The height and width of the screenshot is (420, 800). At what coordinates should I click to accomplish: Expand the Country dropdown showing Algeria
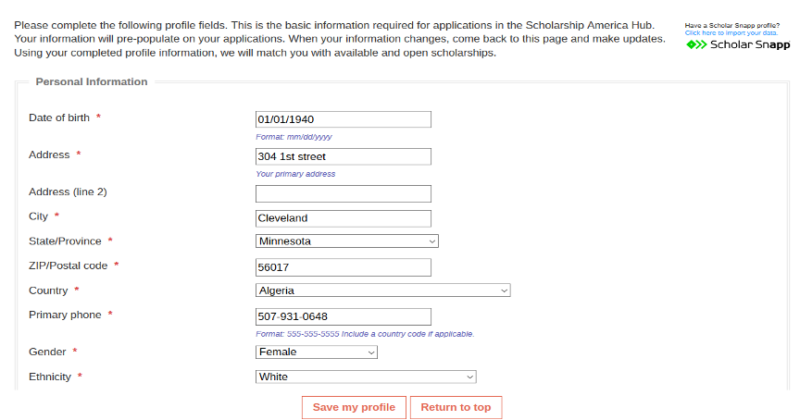383,290
